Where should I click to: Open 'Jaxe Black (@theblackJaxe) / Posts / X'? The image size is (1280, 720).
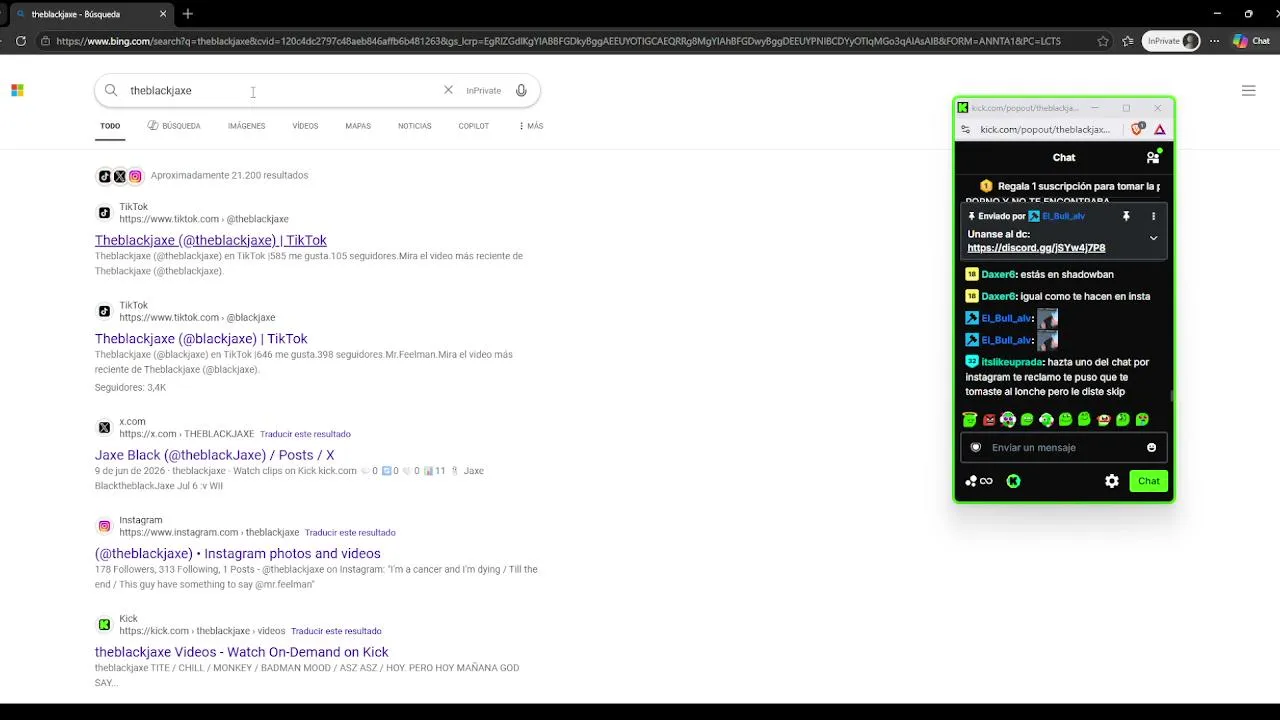click(x=215, y=455)
